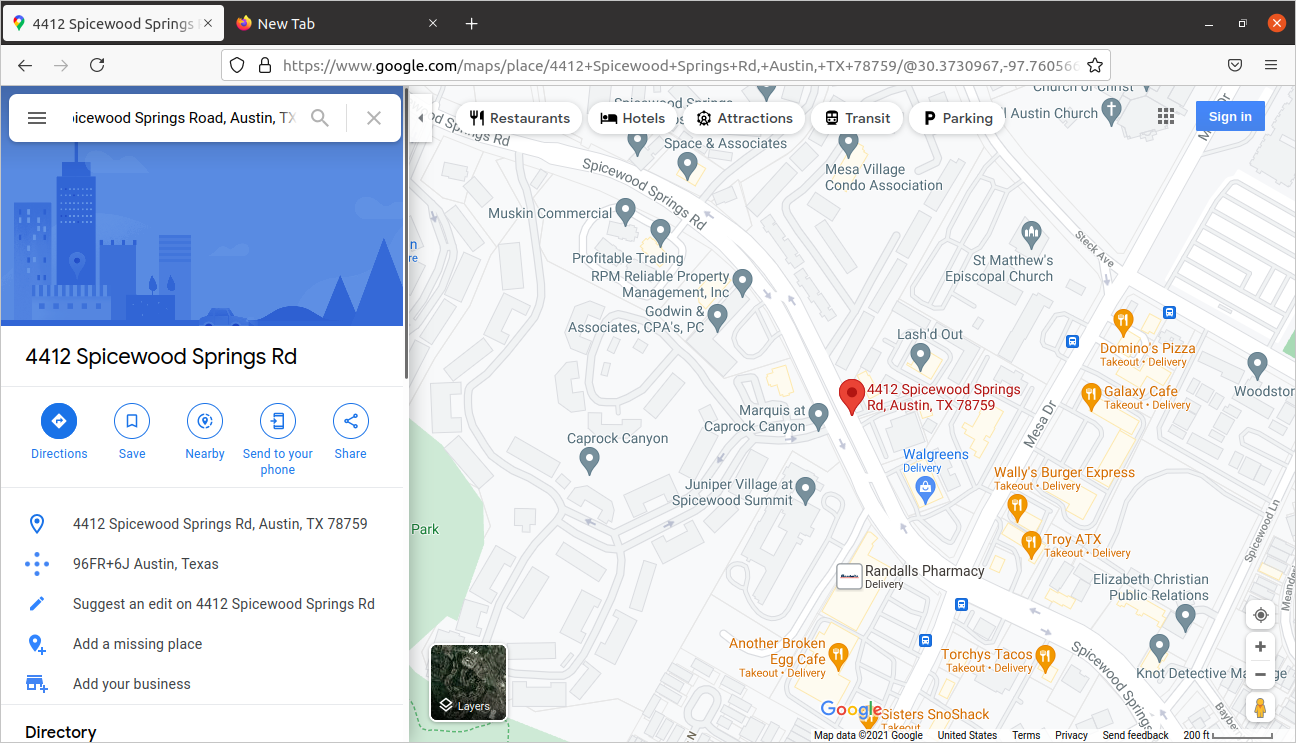Go back in browser history

pyautogui.click(x=25, y=65)
